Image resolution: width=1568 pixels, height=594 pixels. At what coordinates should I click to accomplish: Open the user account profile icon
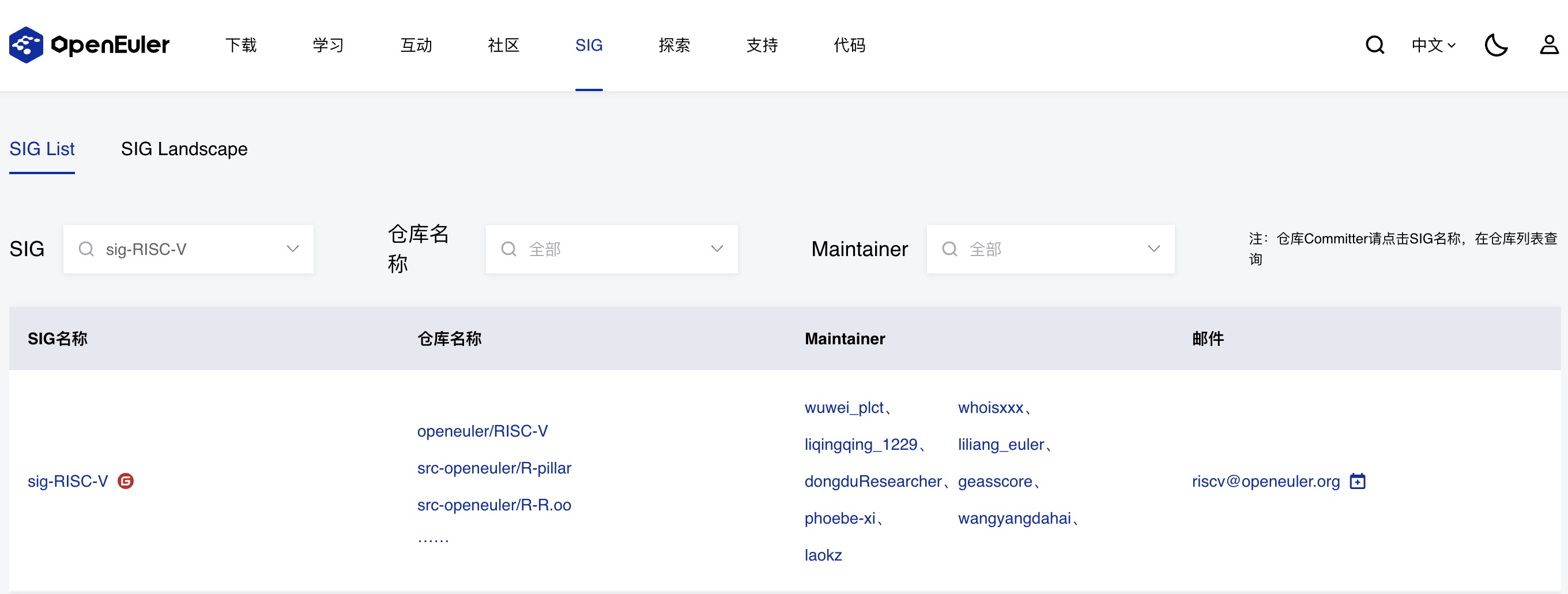(x=1548, y=45)
